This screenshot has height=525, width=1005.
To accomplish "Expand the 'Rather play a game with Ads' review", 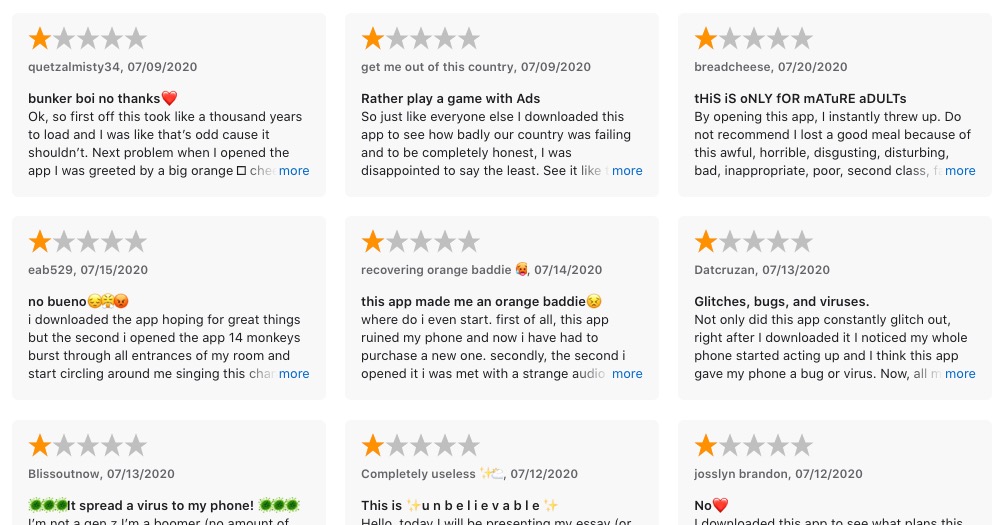I will point(627,171).
